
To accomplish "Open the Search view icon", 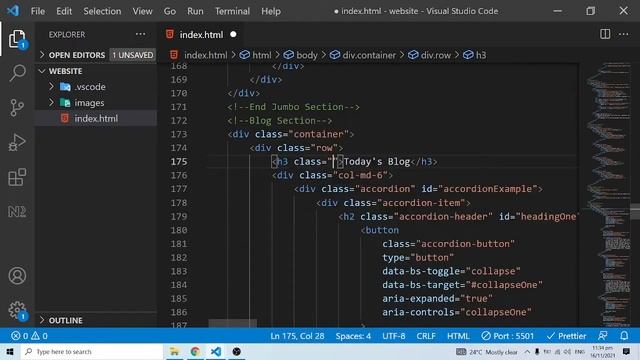I will click(17, 73).
